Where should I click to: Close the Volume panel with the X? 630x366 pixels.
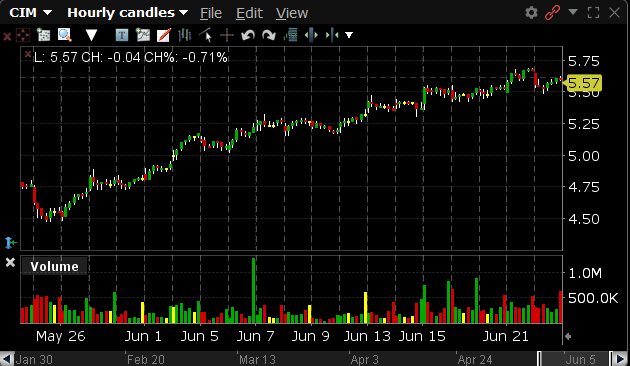(10, 262)
